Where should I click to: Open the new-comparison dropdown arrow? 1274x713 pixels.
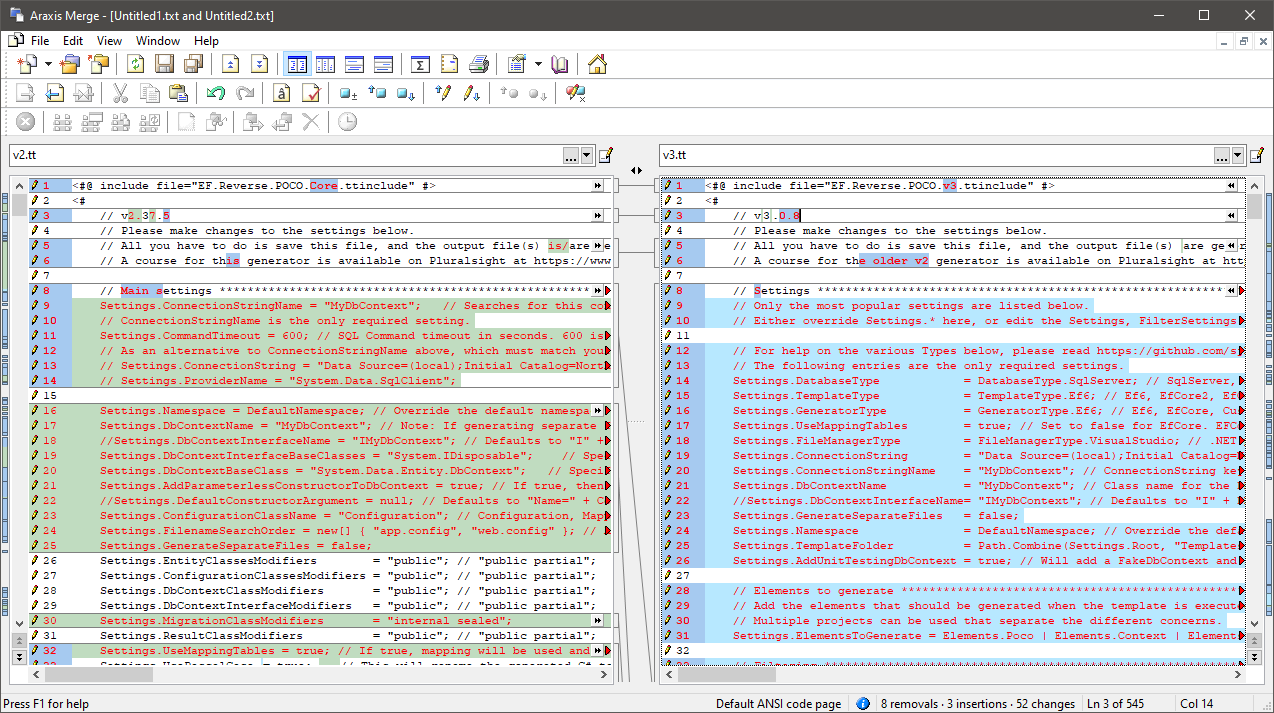pyautogui.click(x=46, y=63)
